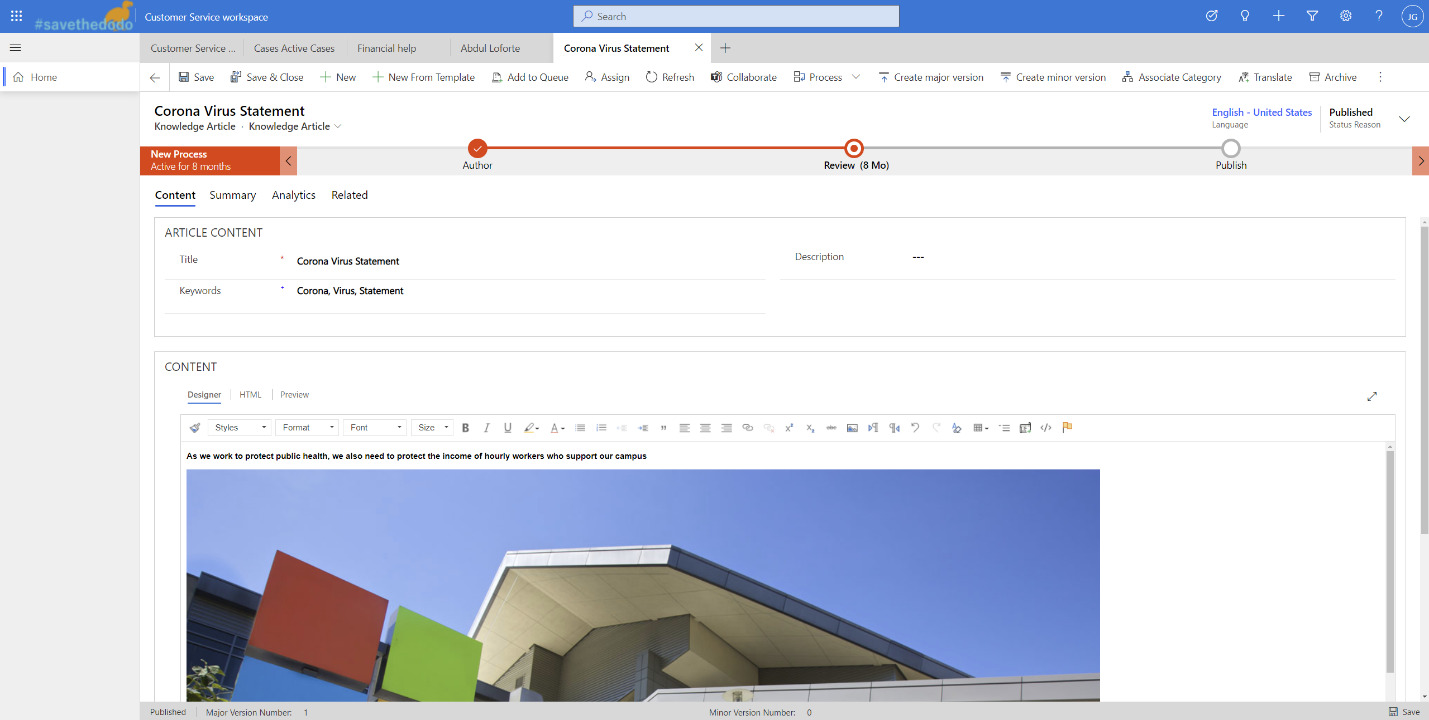Collapse the process bar left chevron

(x=289, y=161)
